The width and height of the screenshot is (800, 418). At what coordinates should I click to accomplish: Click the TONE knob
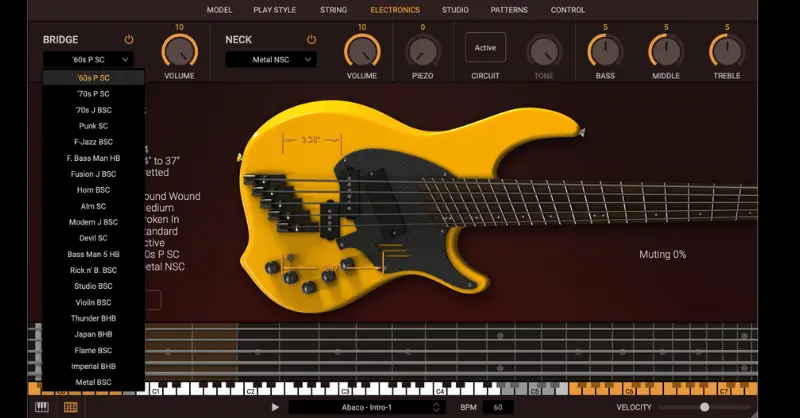(543, 51)
